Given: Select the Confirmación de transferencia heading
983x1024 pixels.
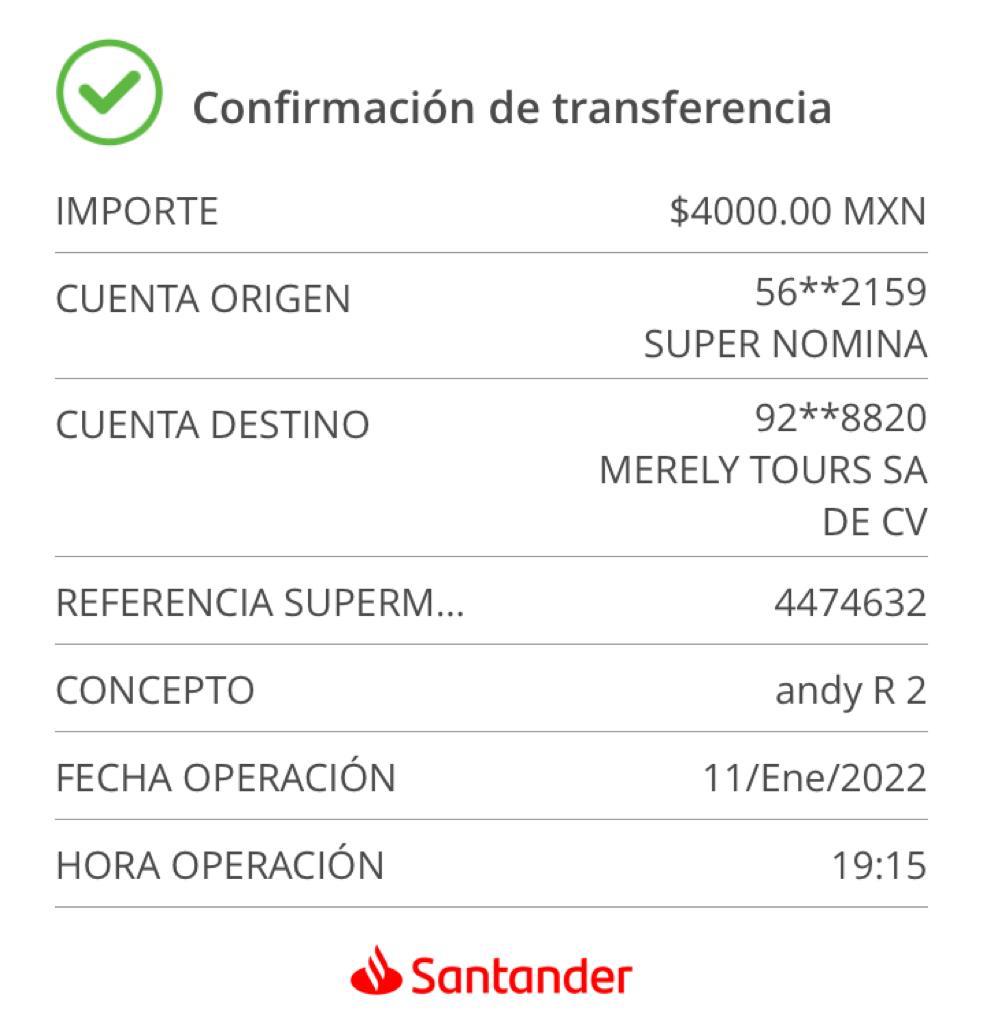Looking at the screenshot, I should [x=512, y=108].
